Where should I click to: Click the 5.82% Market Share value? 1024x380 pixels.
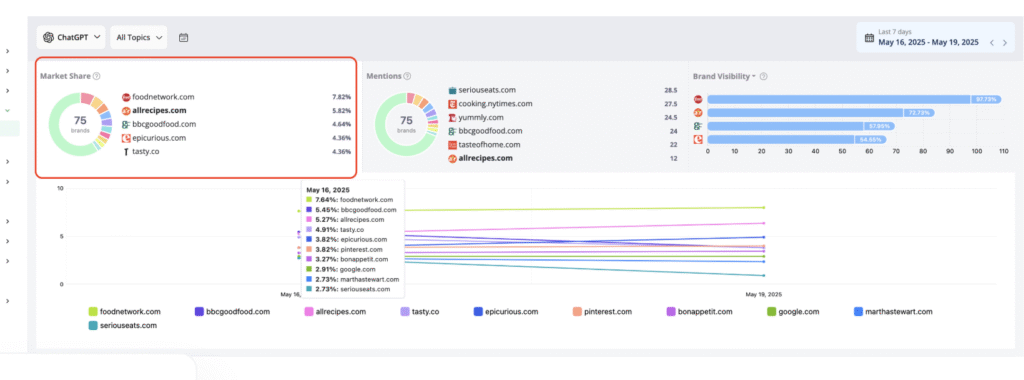pos(342,110)
